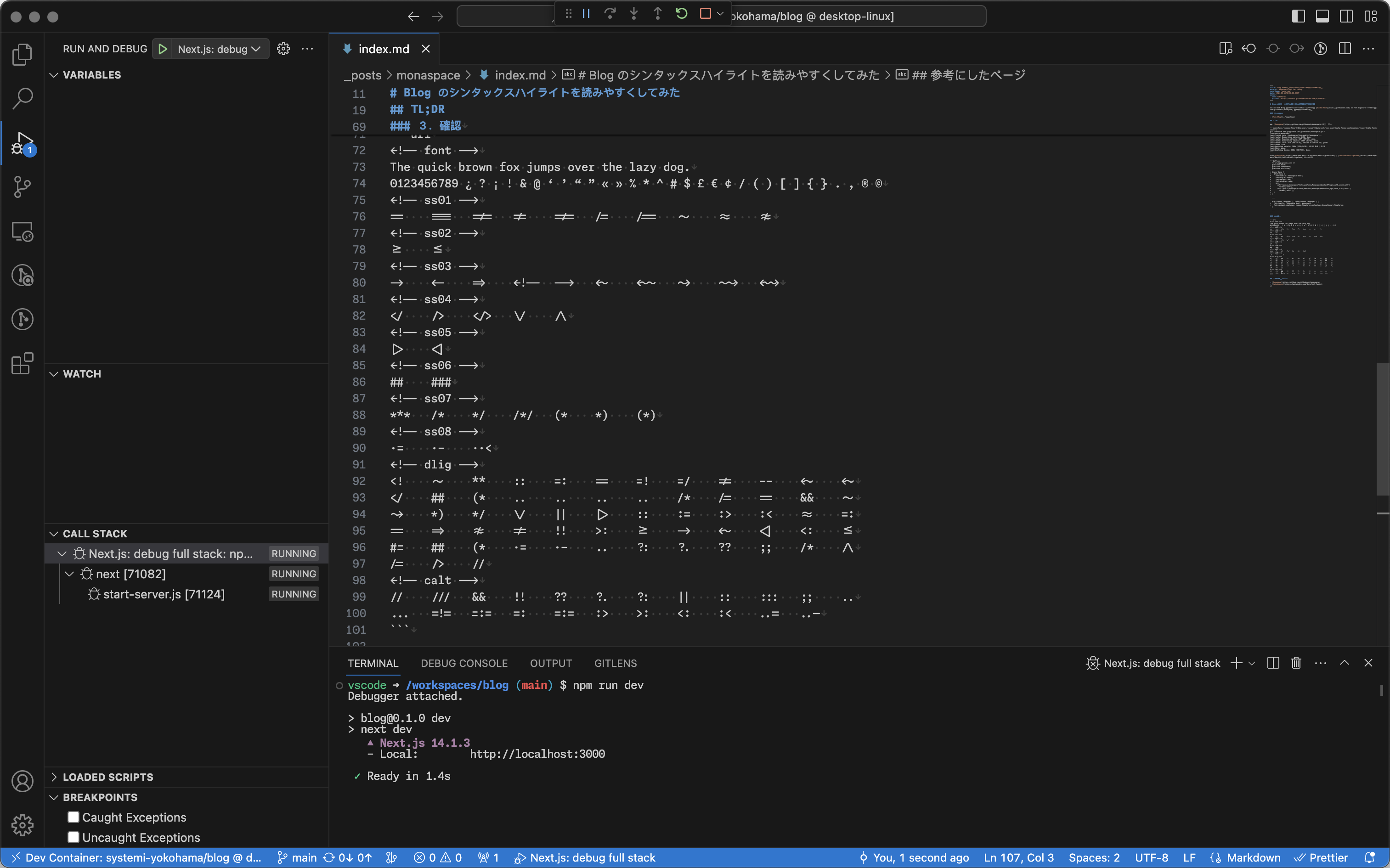Switch to the GITLENS panel tab
This screenshot has width=1390, height=868.
(x=616, y=663)
